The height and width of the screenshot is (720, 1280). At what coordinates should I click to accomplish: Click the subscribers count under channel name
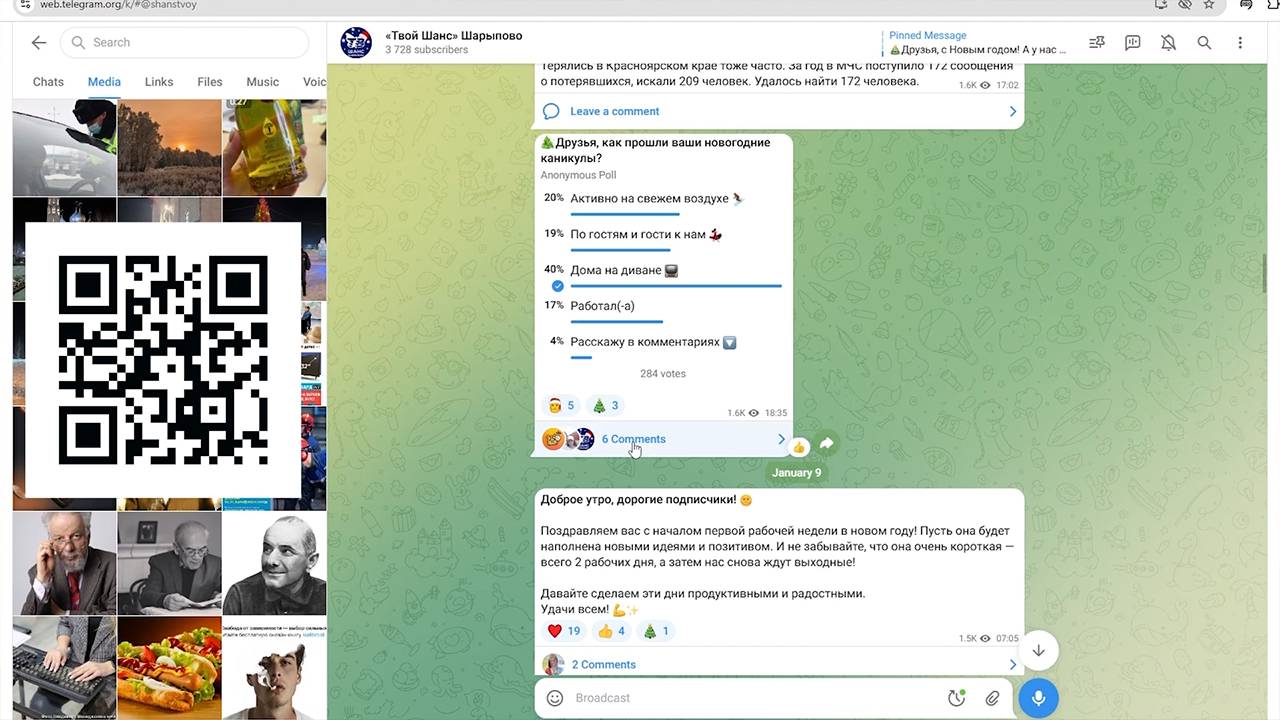[426, 50]
